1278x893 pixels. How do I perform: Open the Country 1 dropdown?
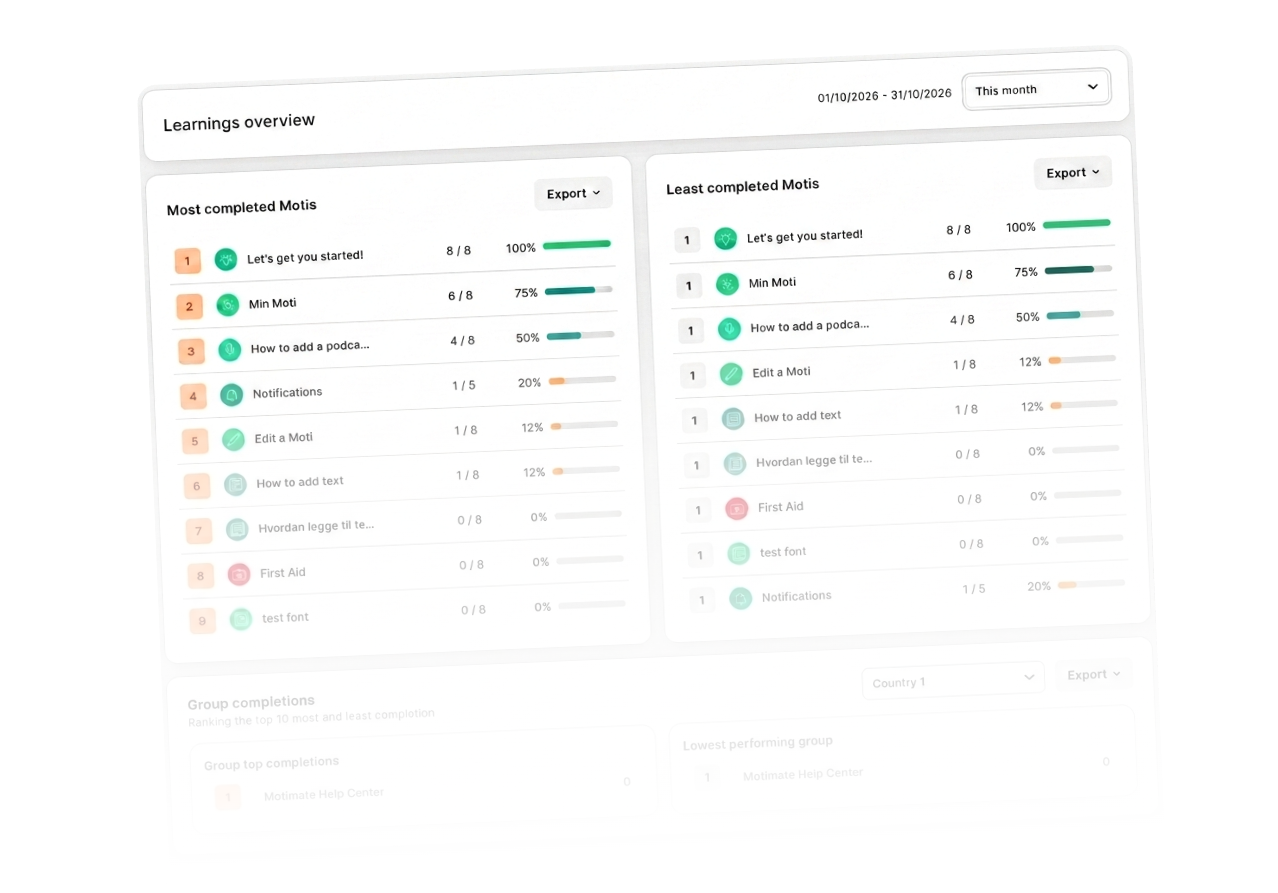coord(953,681)
